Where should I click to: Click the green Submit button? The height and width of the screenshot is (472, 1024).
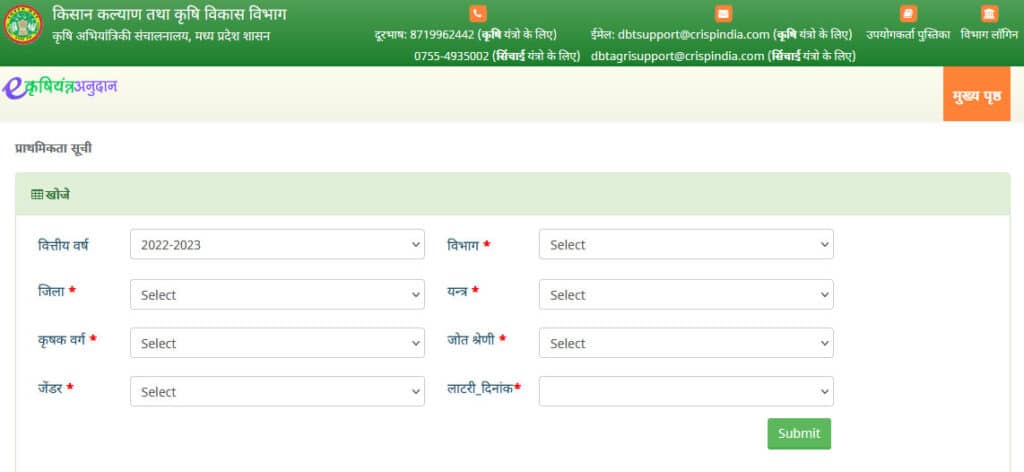[x=799, y=433]
